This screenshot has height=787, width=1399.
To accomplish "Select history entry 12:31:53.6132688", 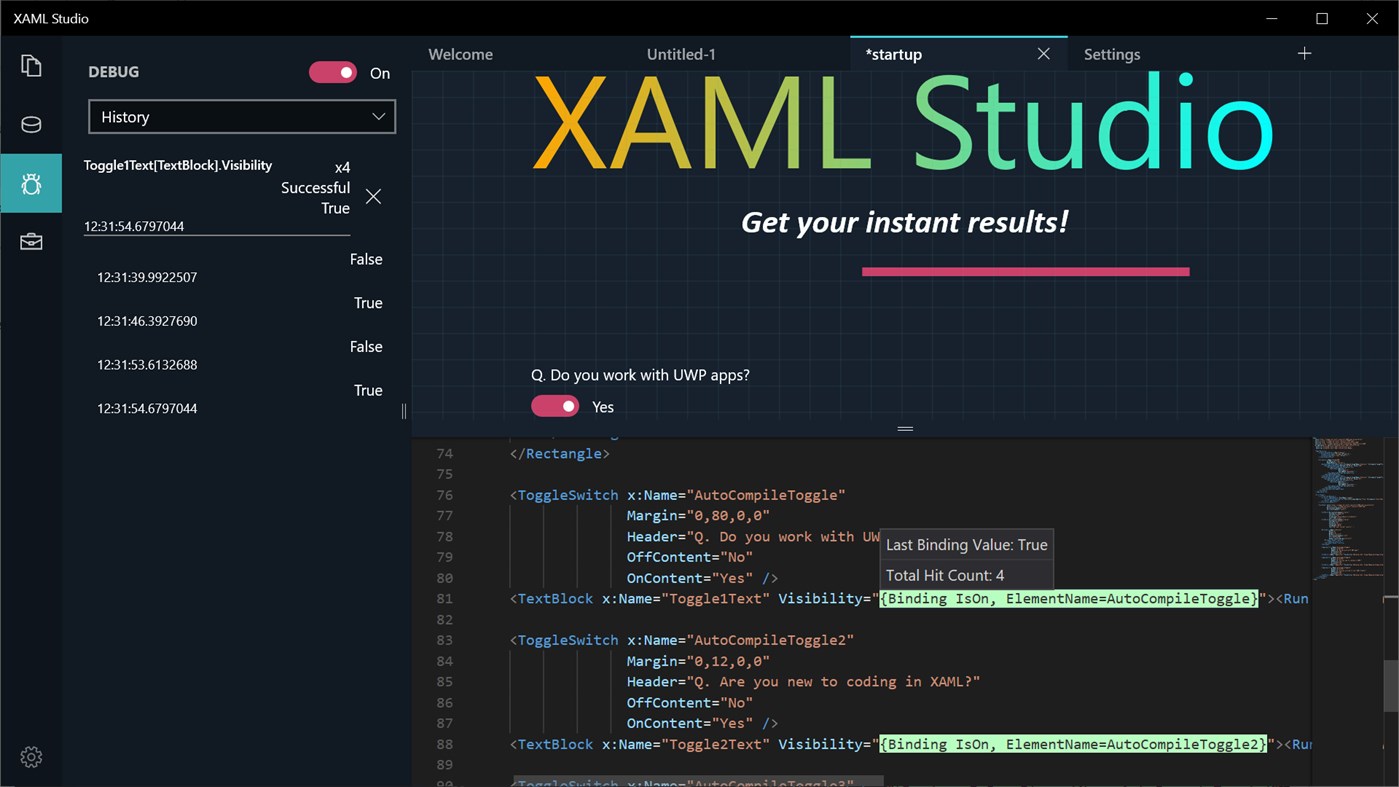I will click(x=147, y=365).
